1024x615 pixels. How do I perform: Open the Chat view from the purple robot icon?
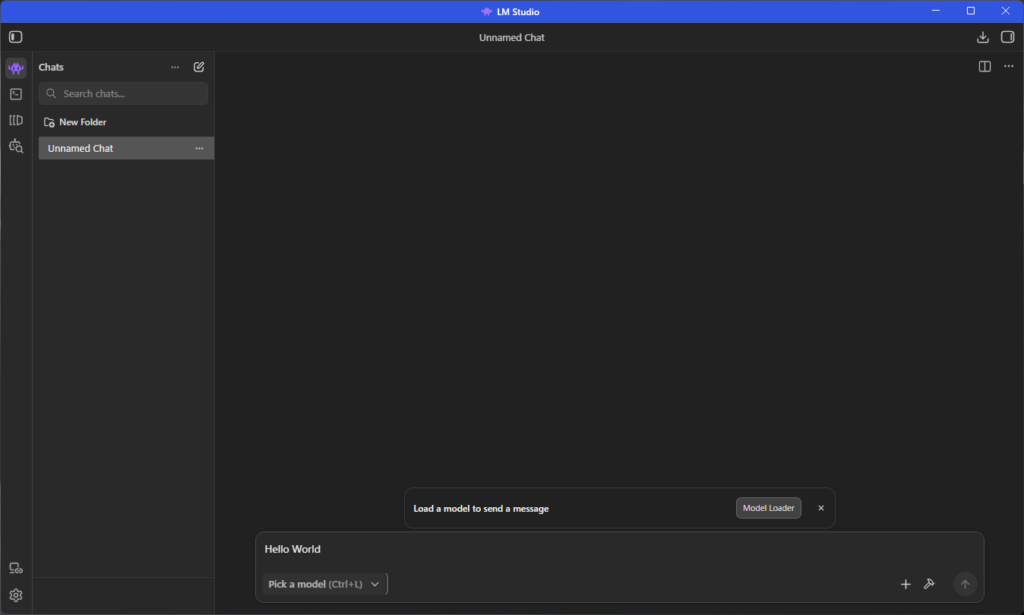tap(15, 68)
